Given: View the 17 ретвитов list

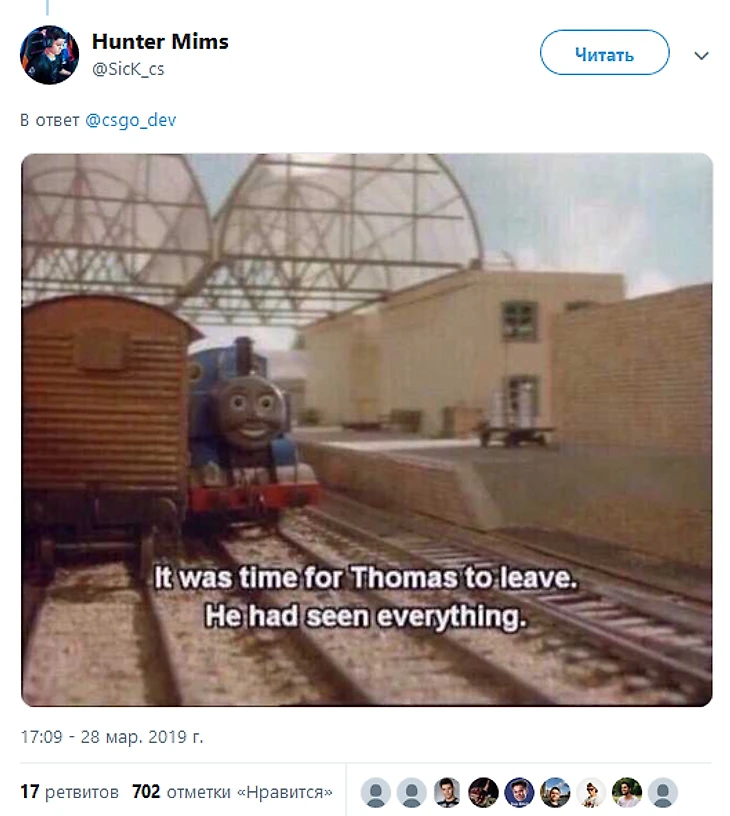Looking at the screenshot, I should click(x=69, y=792).
